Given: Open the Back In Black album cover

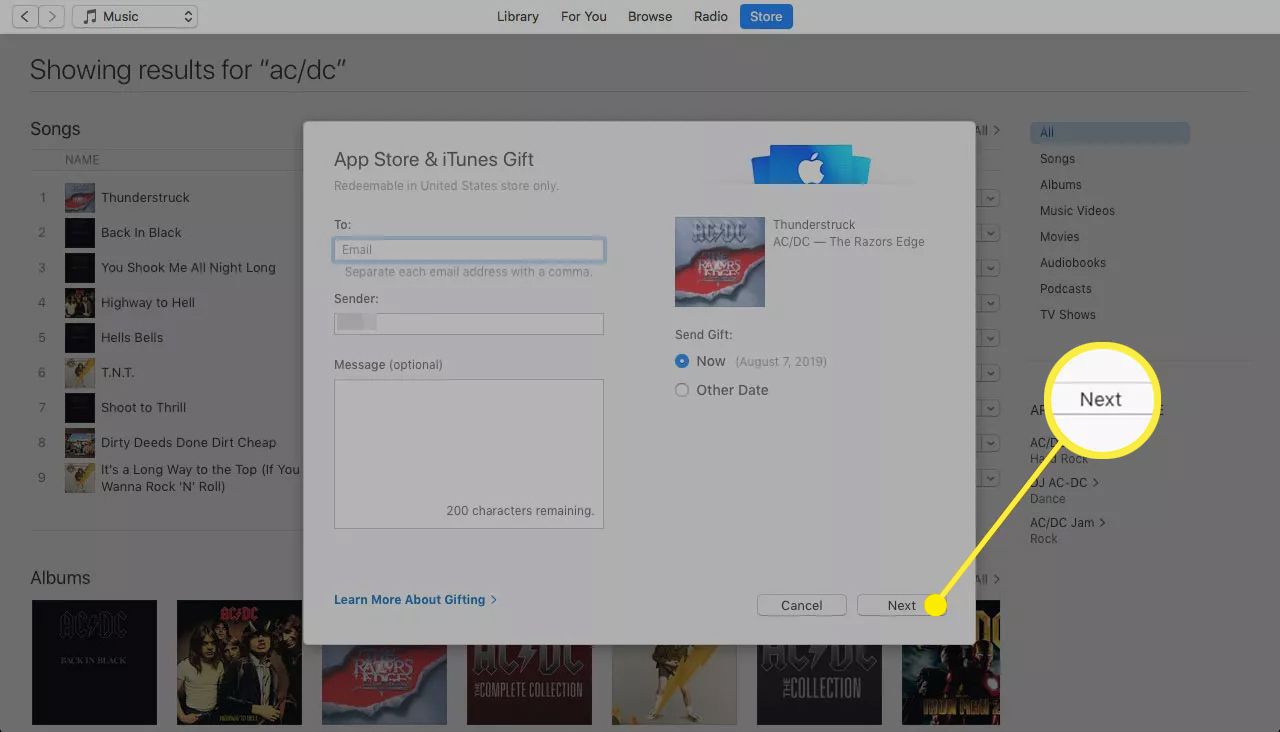Looking at the screenshot, I should tap(94, 662).
